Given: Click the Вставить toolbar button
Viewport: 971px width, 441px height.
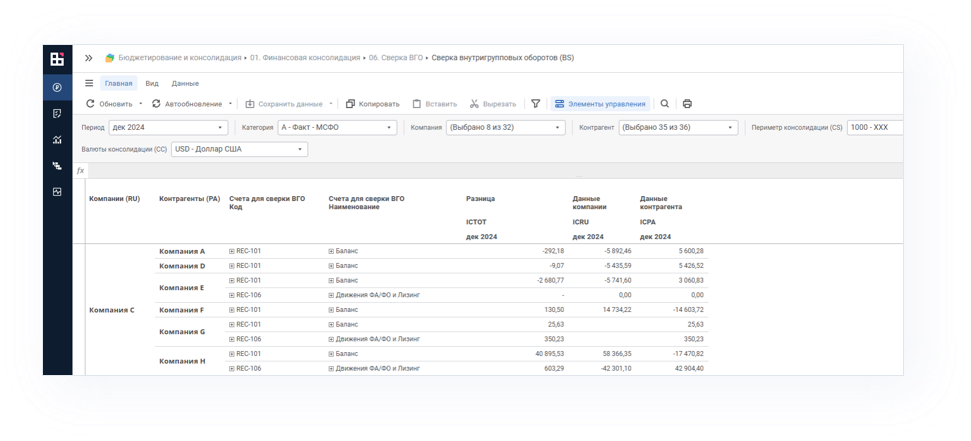Looking at the screenshot, I should (x=435, y=104).
